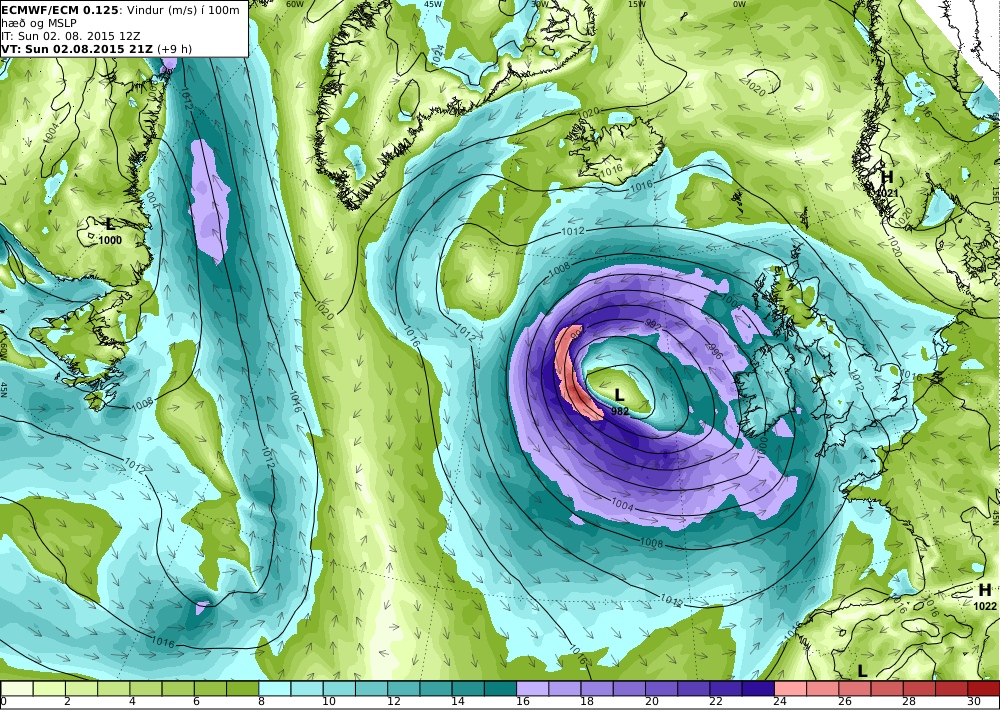Image resolution: width=1000 pixels, height=710 pixels.
Task: Click the '12' label on the wind scale
Action: pyautogui.click(x=393, y=702)
